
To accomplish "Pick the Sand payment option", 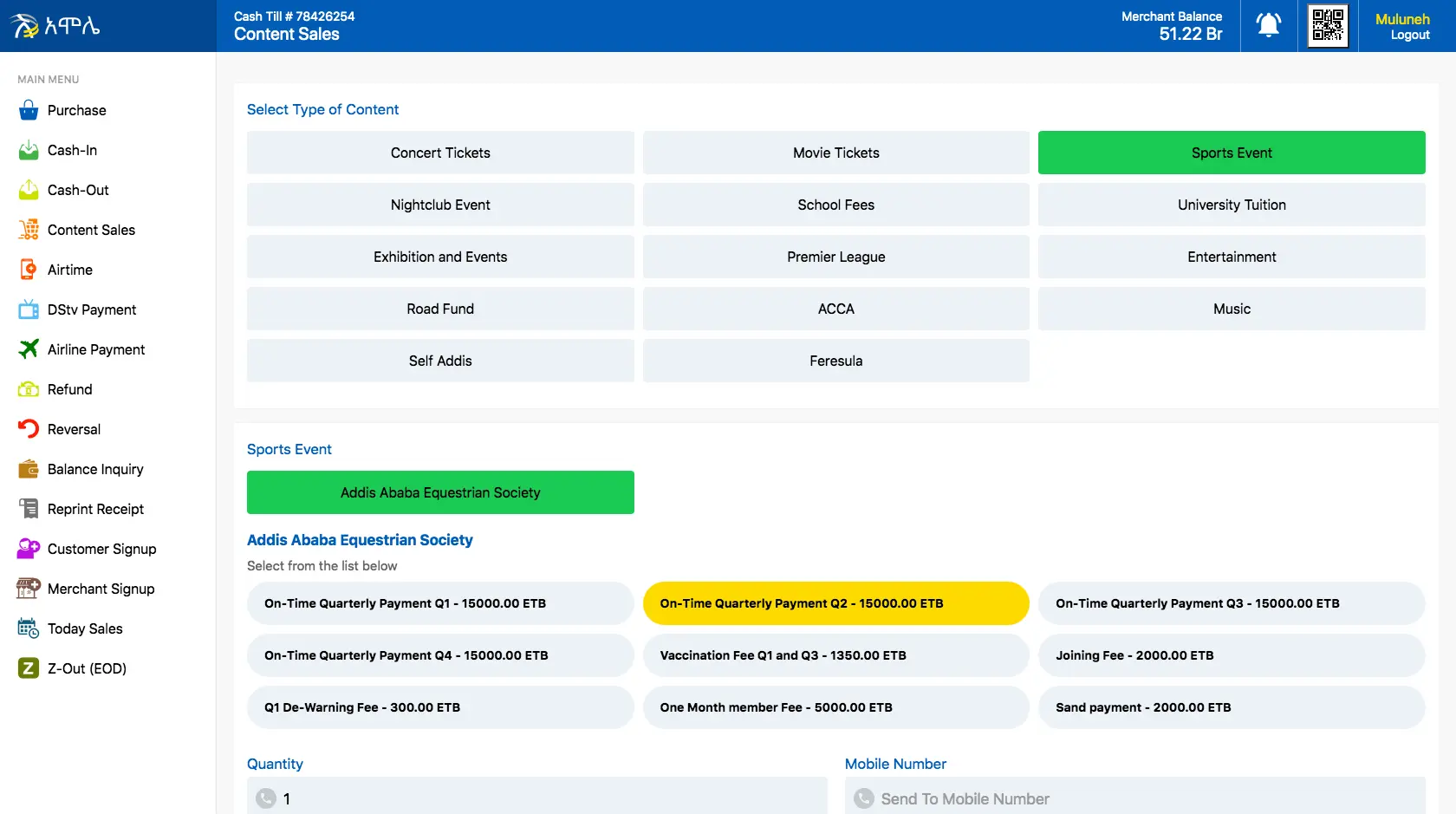I will coord(1231,707).
